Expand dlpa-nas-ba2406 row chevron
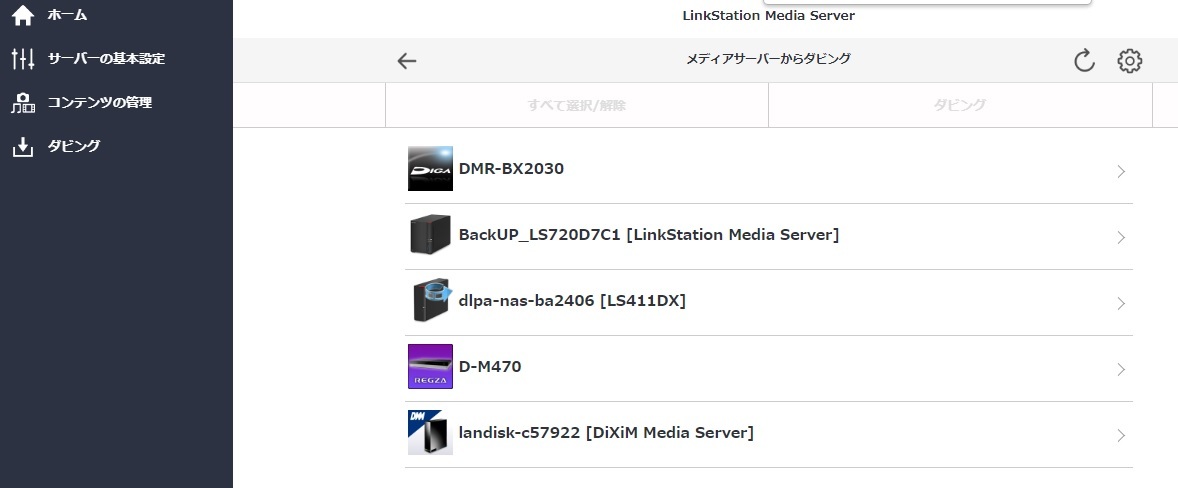 [1121, 304]
